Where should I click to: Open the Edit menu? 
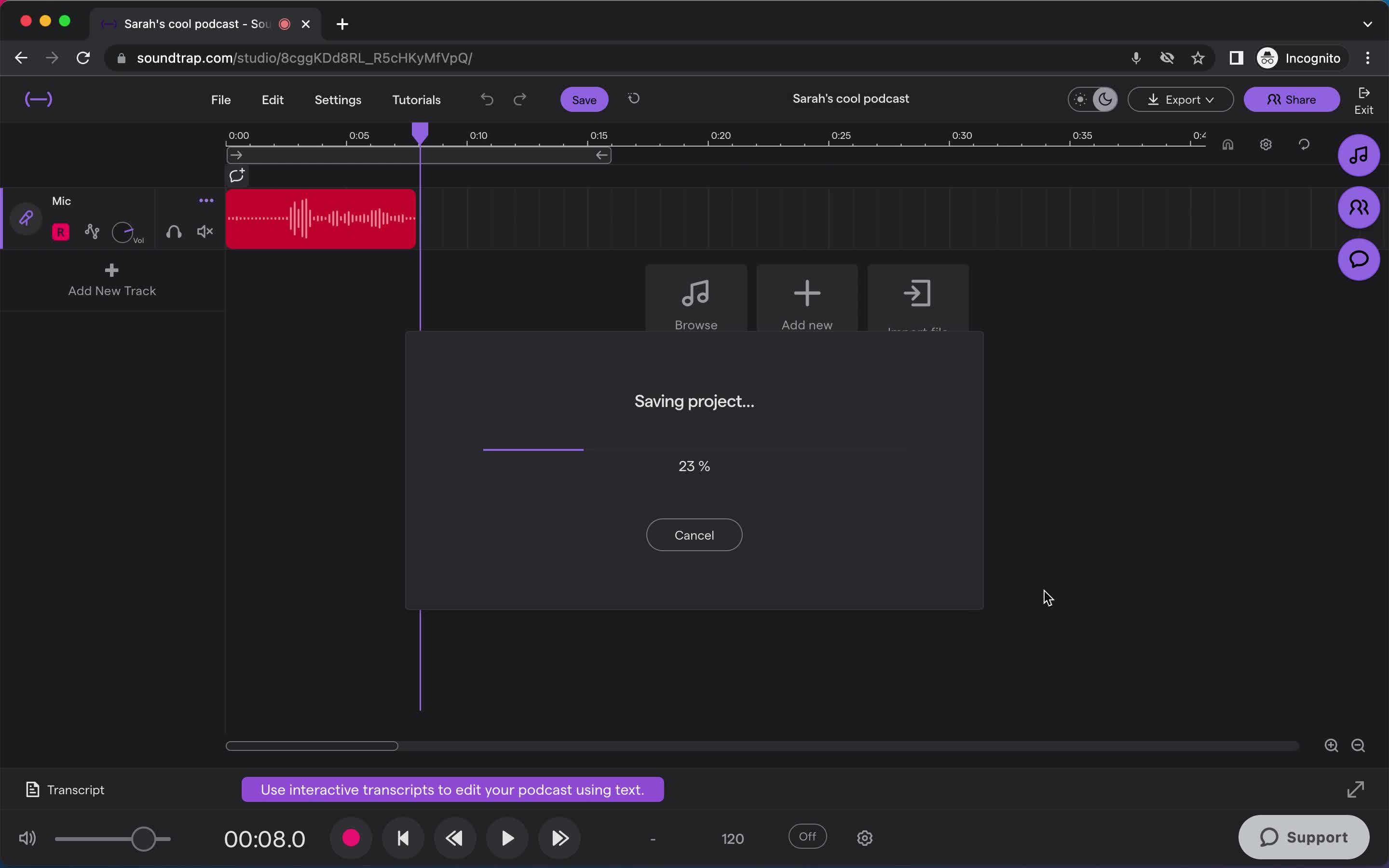tap(273, 100)
